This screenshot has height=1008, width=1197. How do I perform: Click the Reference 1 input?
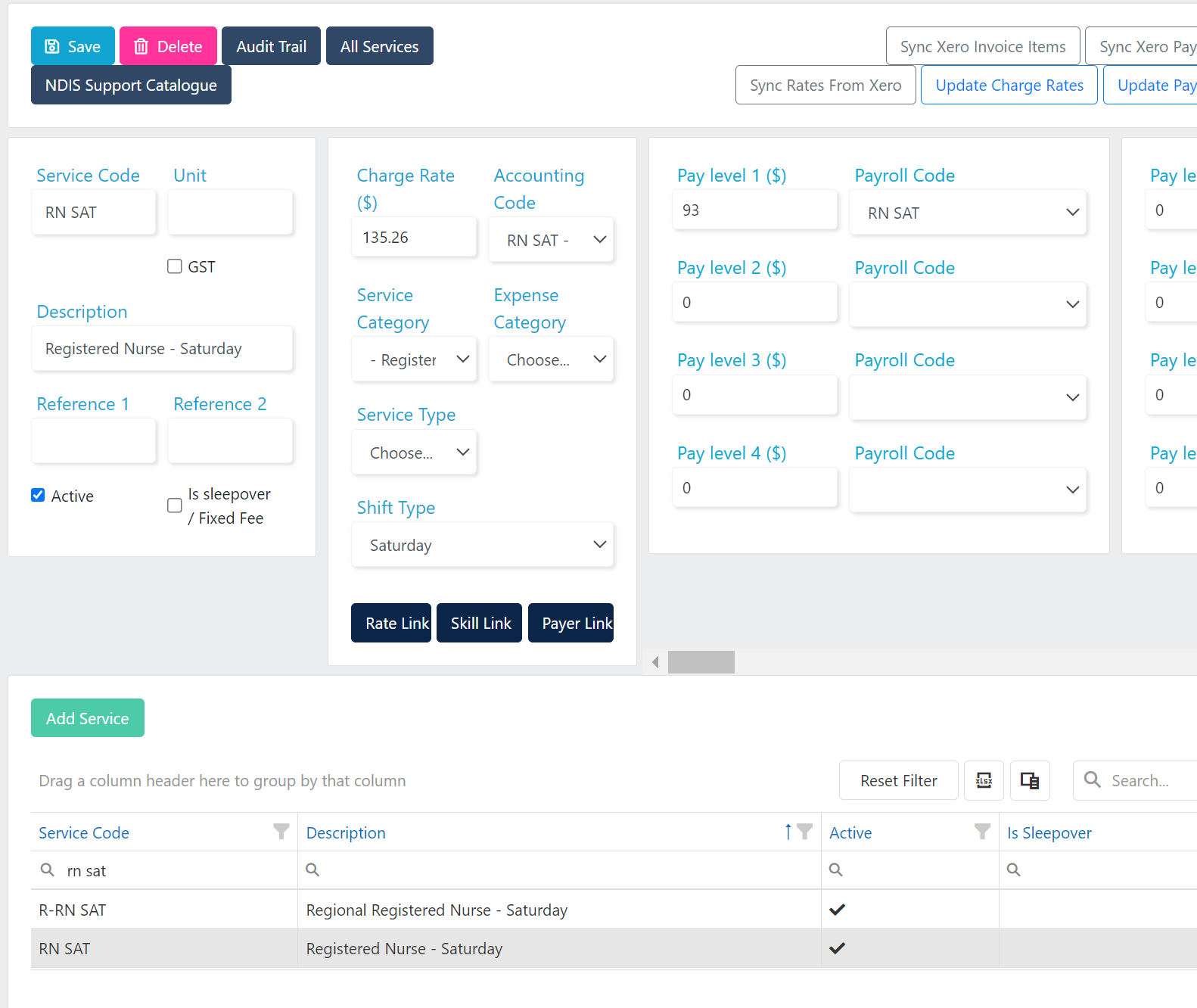(94, 441)
